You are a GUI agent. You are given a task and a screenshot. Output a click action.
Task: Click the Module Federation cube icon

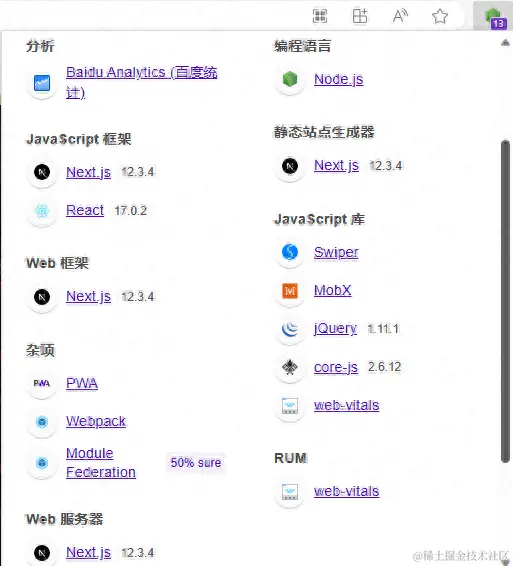[x=42, y=463]
